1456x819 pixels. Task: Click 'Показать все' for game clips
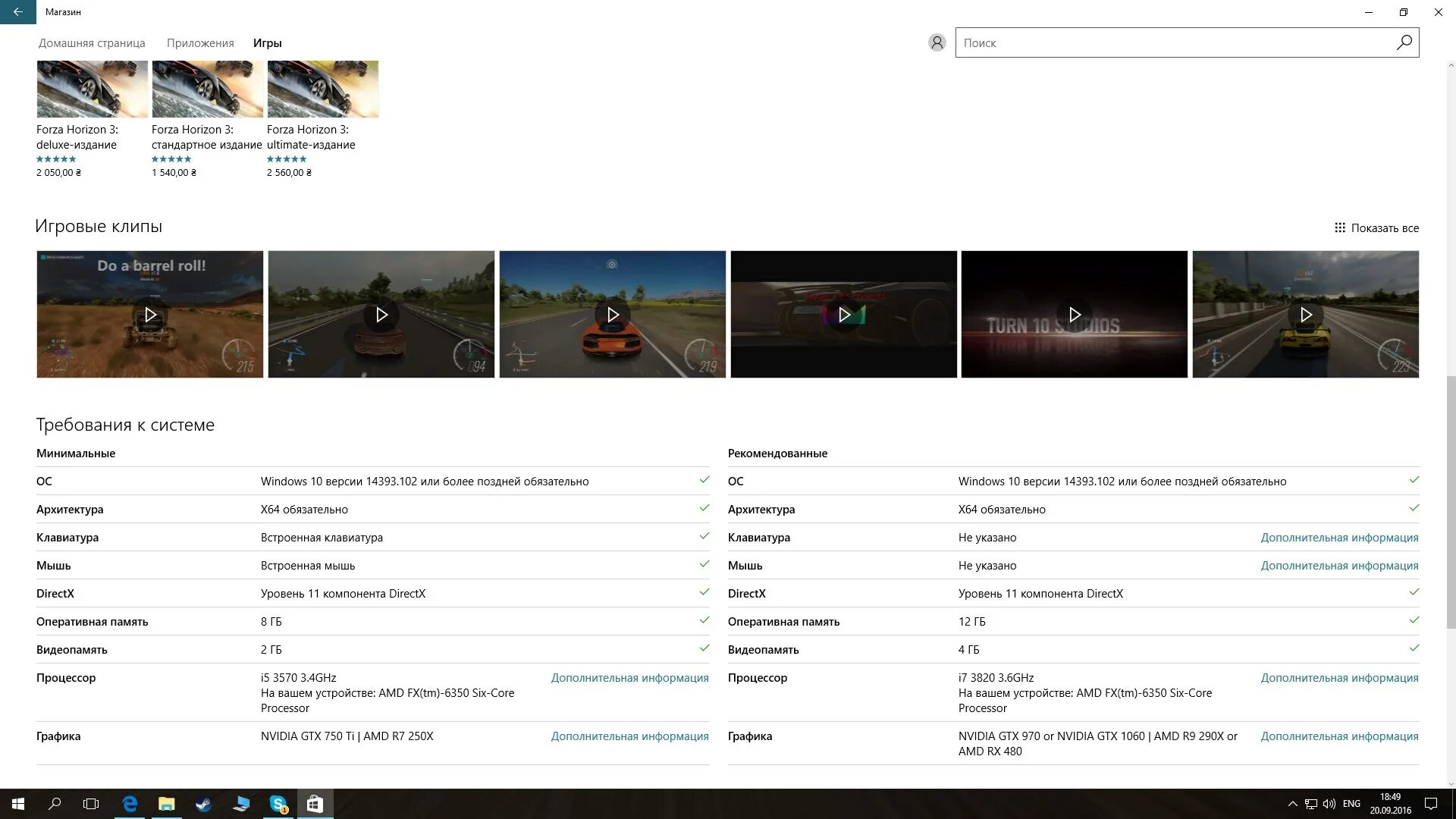coord(1385,227)
